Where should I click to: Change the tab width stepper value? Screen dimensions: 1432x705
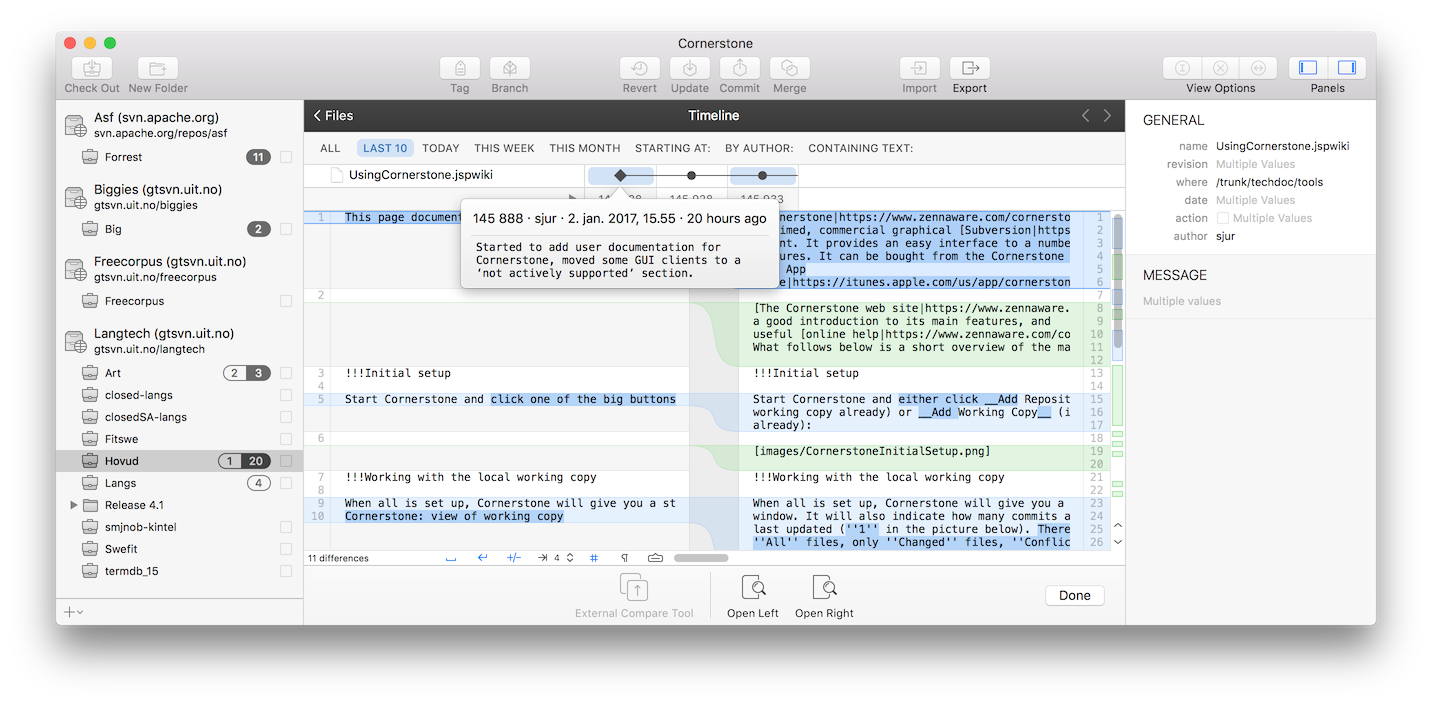coord(570,558)
